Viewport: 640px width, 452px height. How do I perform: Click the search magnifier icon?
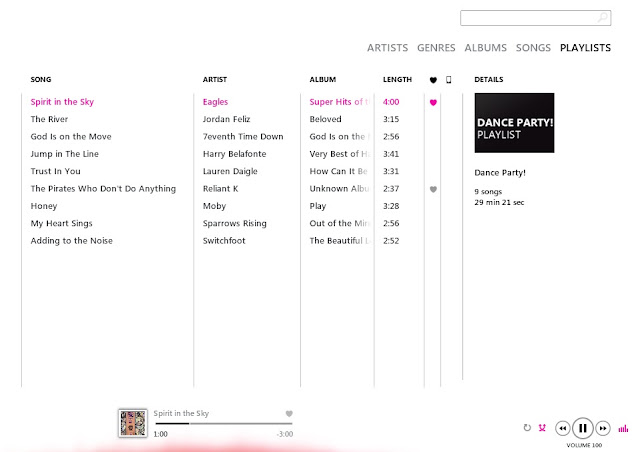tap(602, 18)
